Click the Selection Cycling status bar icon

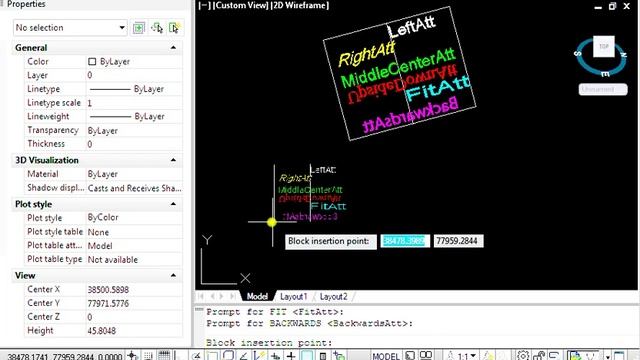click(338, 355)
